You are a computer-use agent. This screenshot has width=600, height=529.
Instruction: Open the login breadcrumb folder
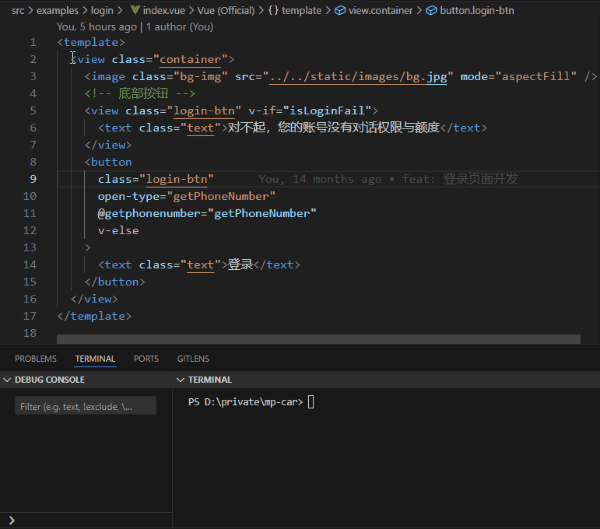tap(102, 10)
